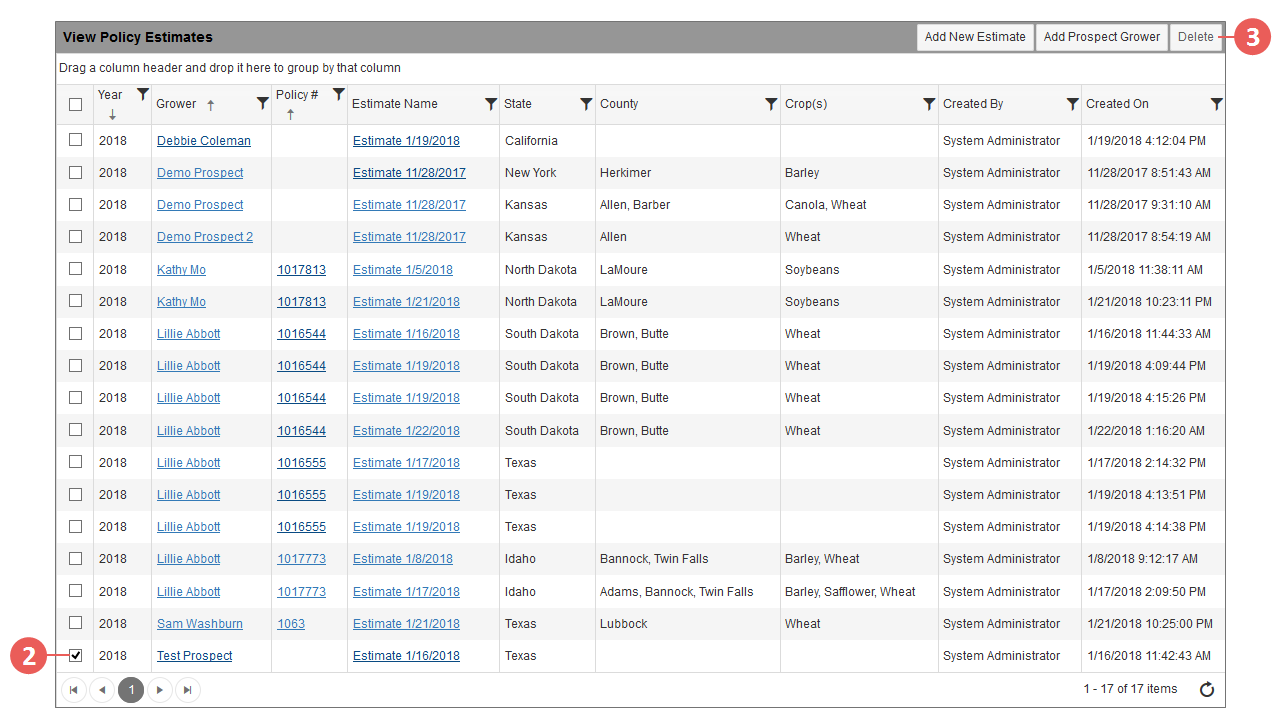1282x708 pixels.
Task: Open the Crop(s) column filter icon
Action: coord(929,103)
